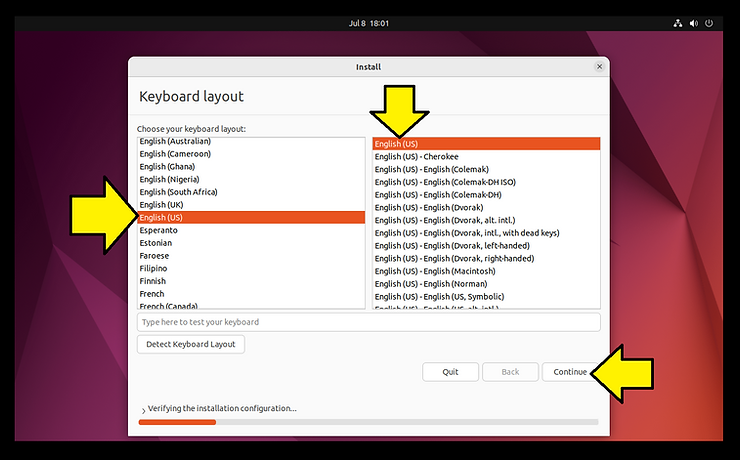740x460 pixels.
Task: Select Esperanto keyboard layout
Action: [x=251, y=230]
